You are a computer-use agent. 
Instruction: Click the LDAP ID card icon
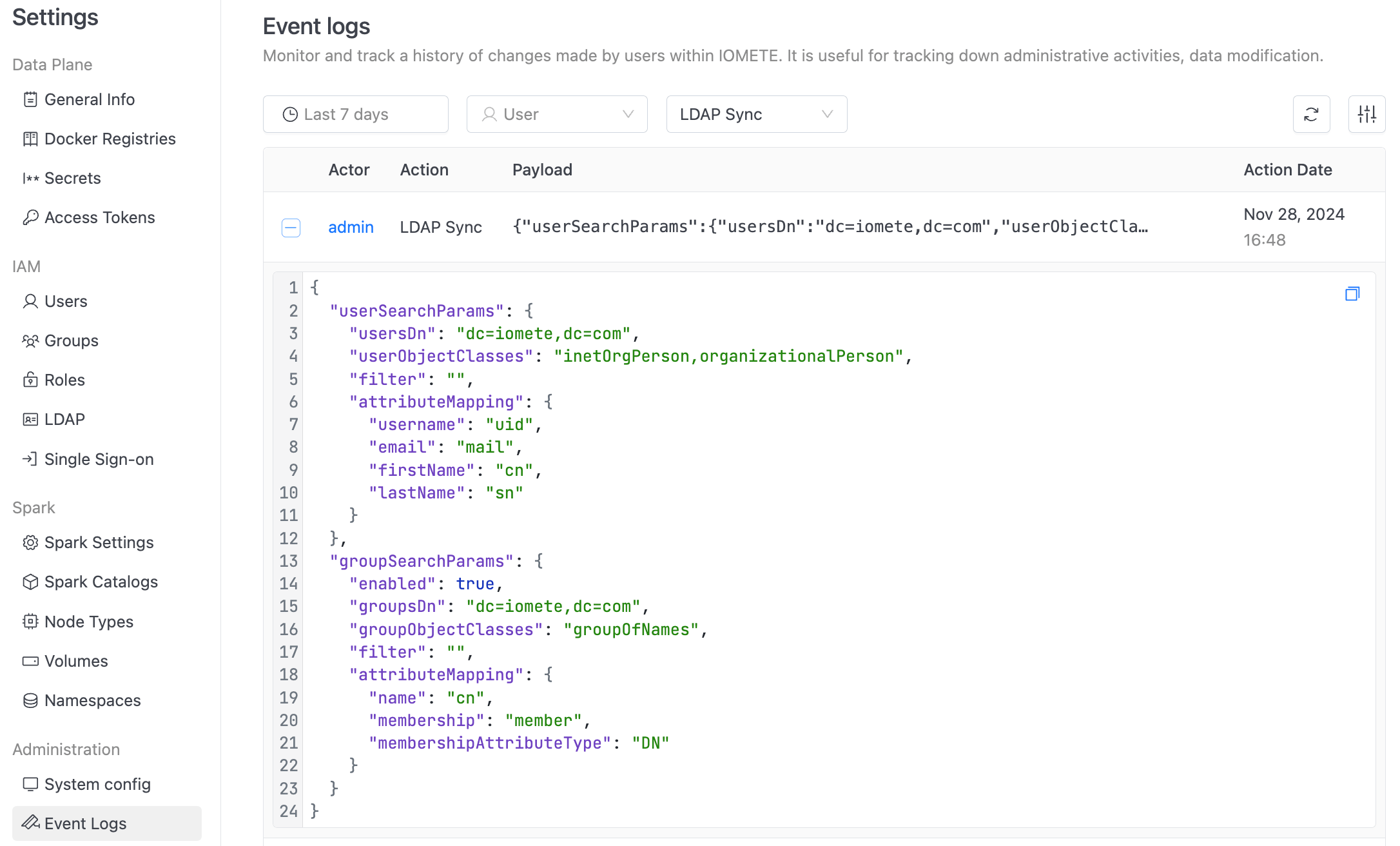[30, 419]
